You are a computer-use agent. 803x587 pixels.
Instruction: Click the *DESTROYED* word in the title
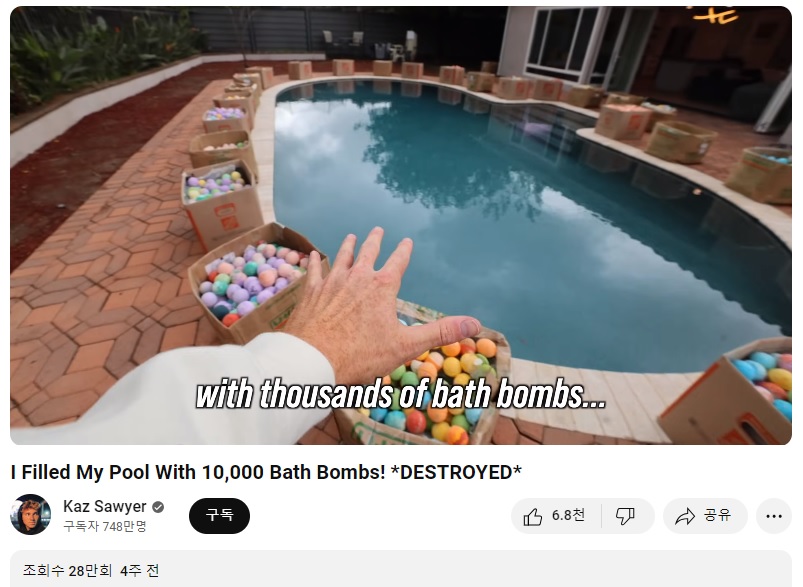click(x=456, y=472)
